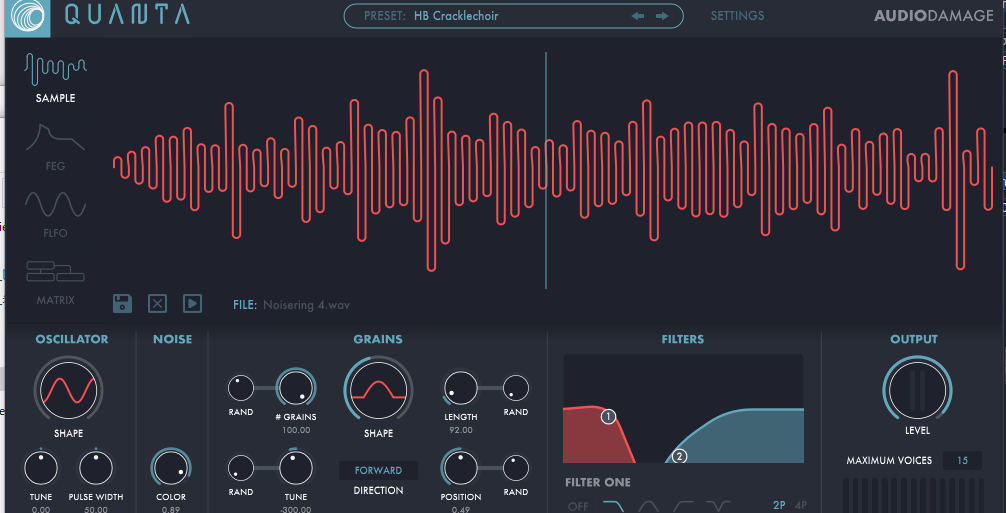Set Filter One to OFF
Screen dimensions: 1006x513
tap(578, 507)
